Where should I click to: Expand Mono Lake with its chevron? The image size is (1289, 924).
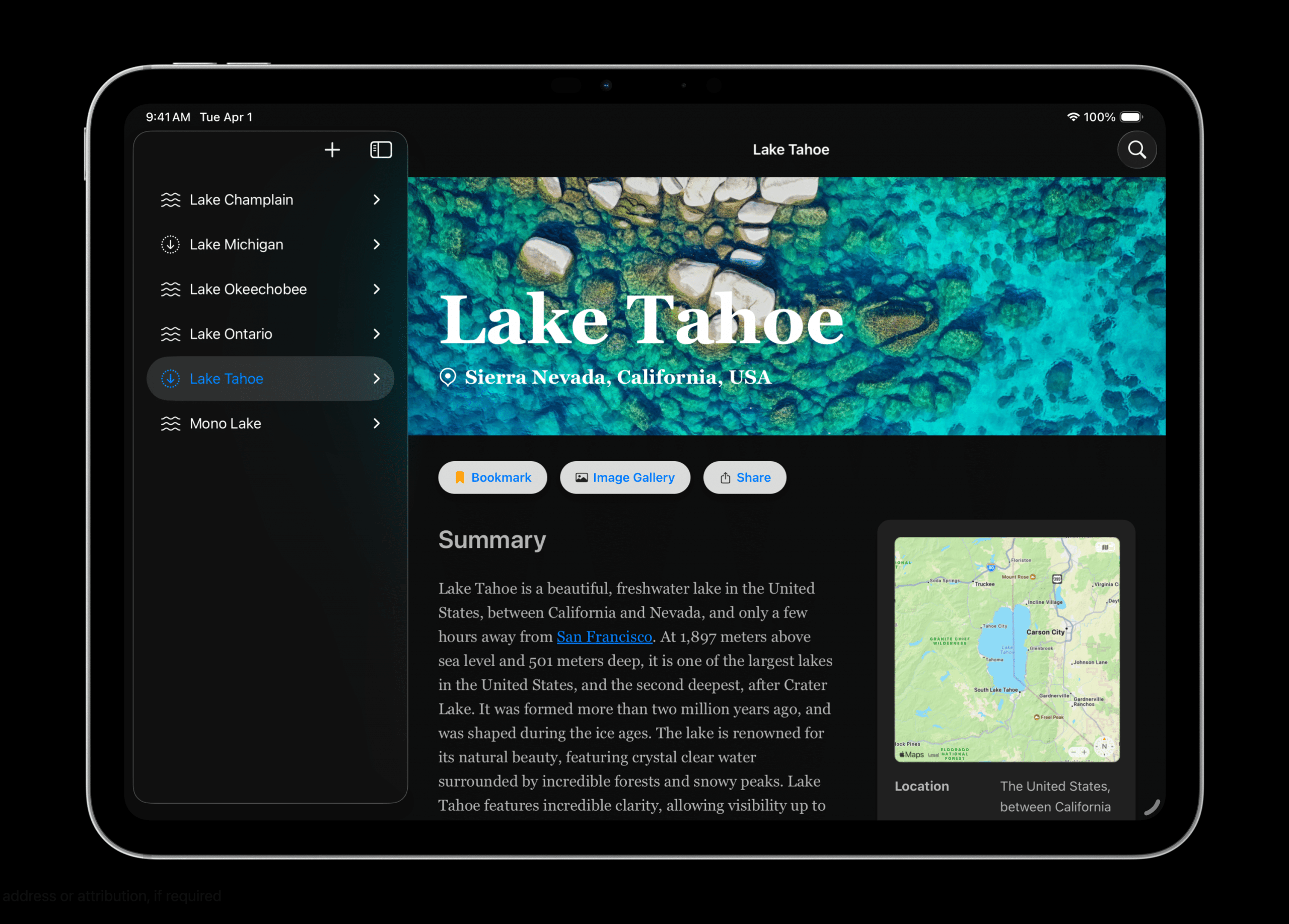[376, 423]
